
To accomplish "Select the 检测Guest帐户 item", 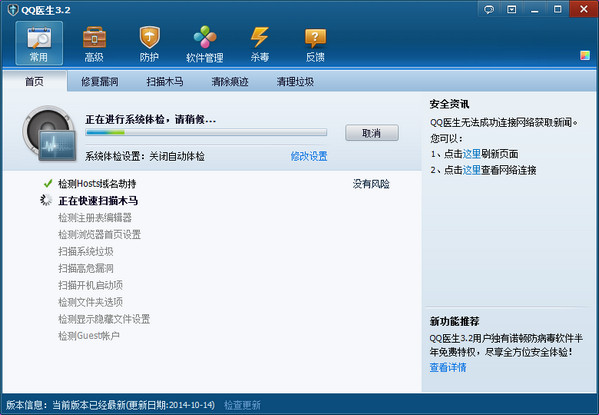I will tap(89, 336).
